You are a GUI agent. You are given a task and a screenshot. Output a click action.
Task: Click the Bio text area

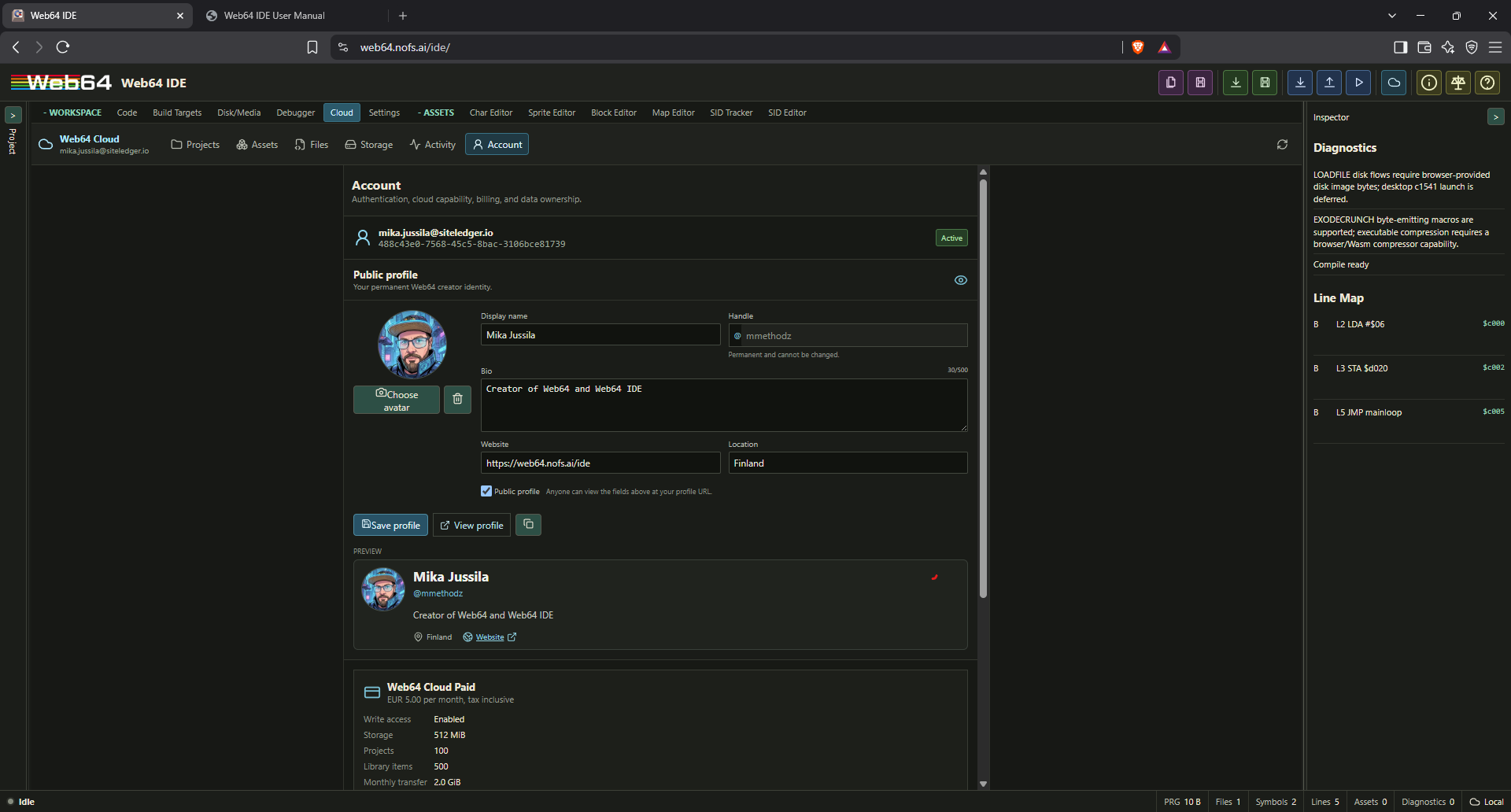pos(724,405)
